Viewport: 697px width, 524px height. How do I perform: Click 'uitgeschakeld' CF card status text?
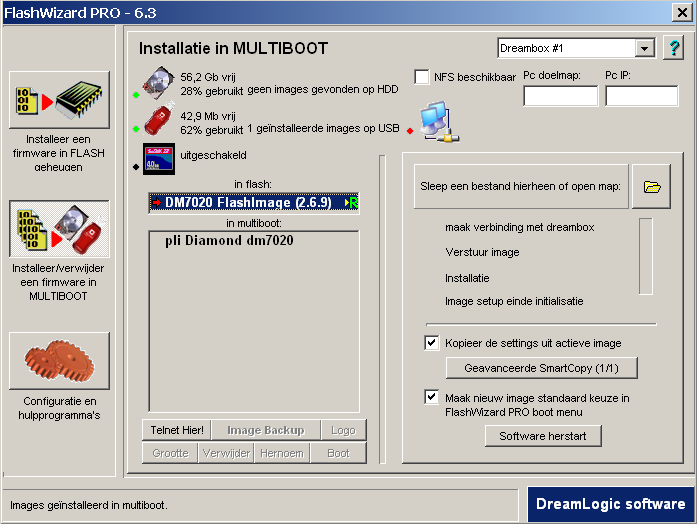tap(213, 155)
